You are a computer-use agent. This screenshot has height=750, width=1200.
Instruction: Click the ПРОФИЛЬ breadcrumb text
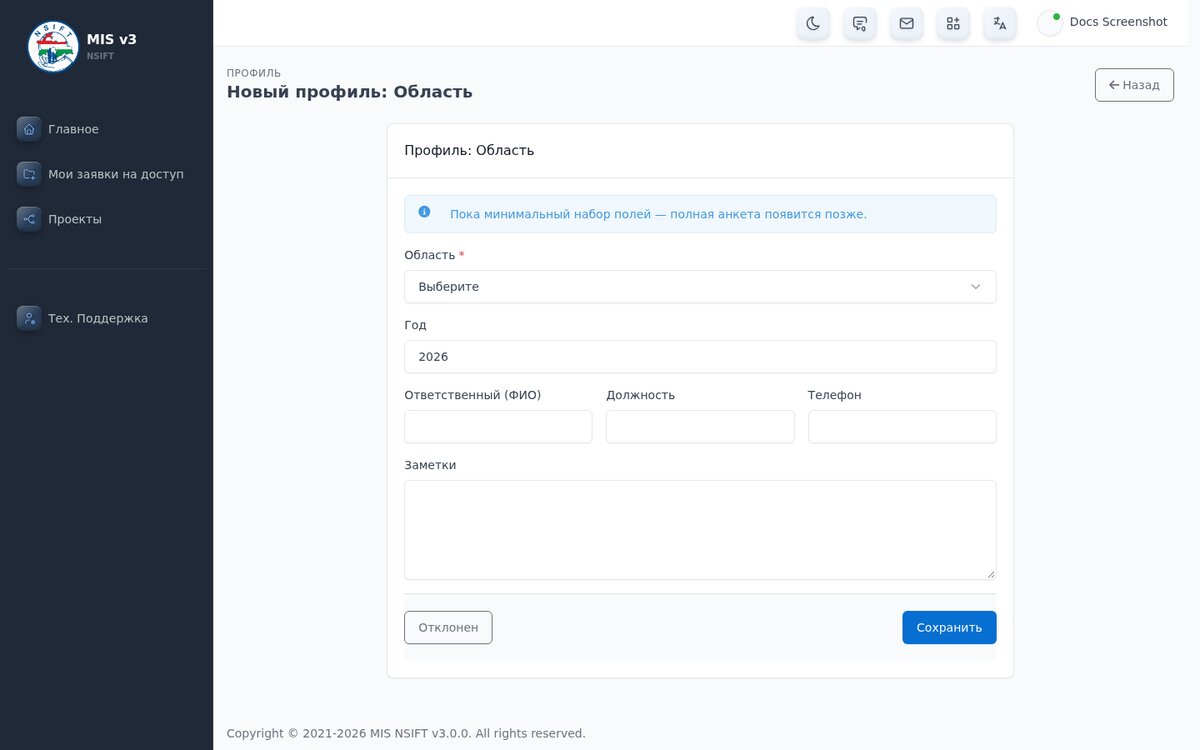pyautogui.click(x=254, y=73)
